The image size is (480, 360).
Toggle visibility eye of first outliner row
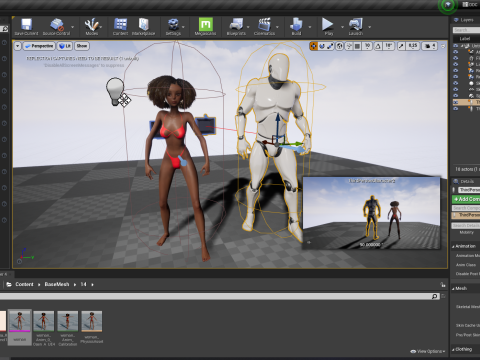(x=456, y=45)
